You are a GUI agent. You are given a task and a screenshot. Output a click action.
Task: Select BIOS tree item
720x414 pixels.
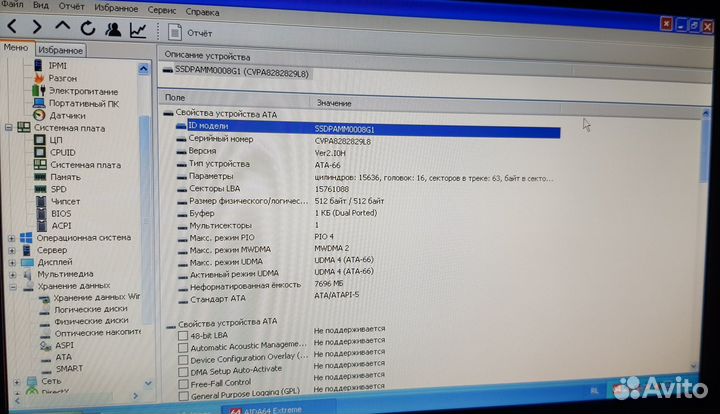[61, 213]
